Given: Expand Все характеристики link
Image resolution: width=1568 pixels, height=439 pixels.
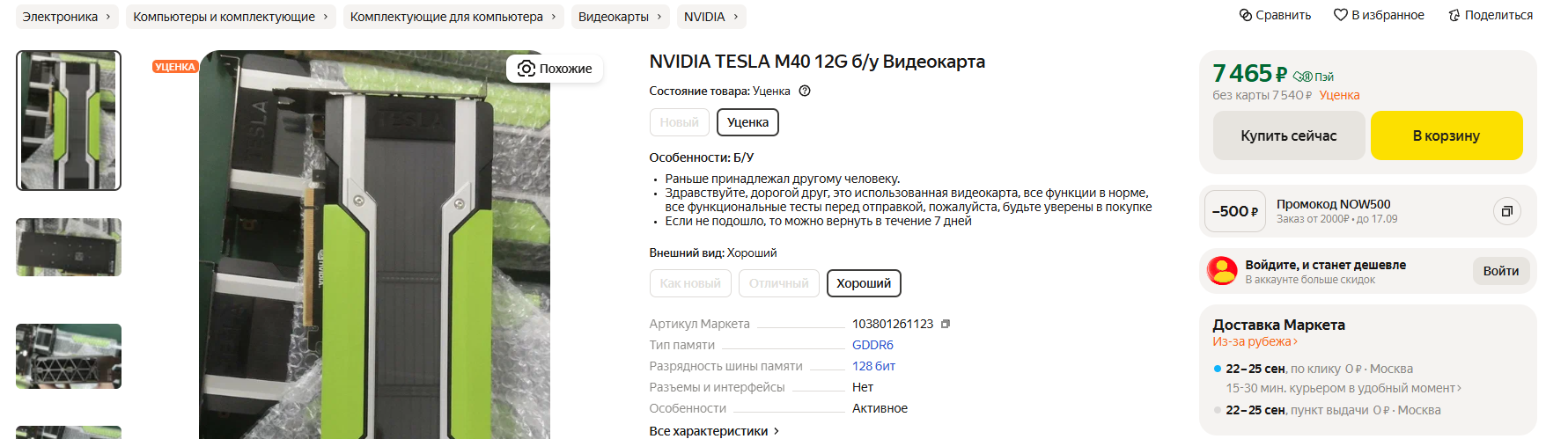Looking at the screenshot, I should (x=714, y=431).
